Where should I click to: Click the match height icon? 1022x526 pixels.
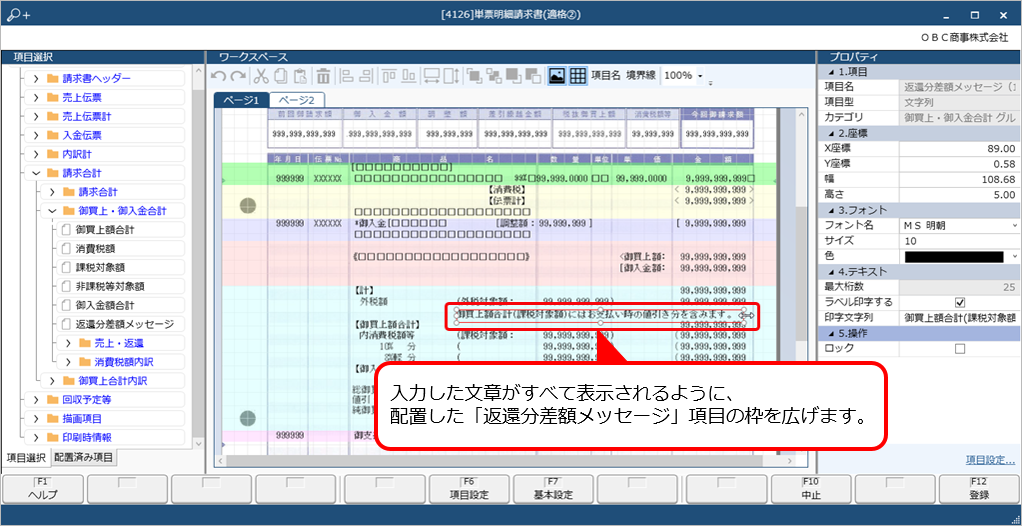[451, 76]
